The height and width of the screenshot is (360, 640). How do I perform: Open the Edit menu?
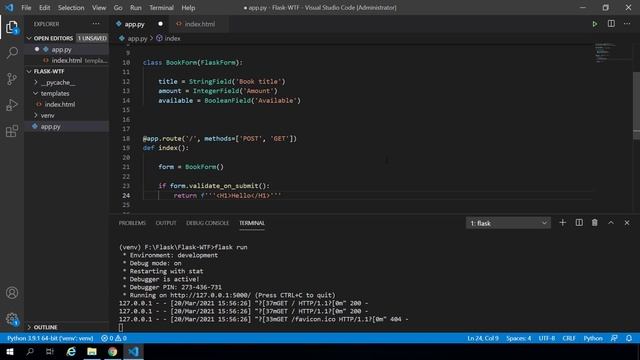[44, 8]
